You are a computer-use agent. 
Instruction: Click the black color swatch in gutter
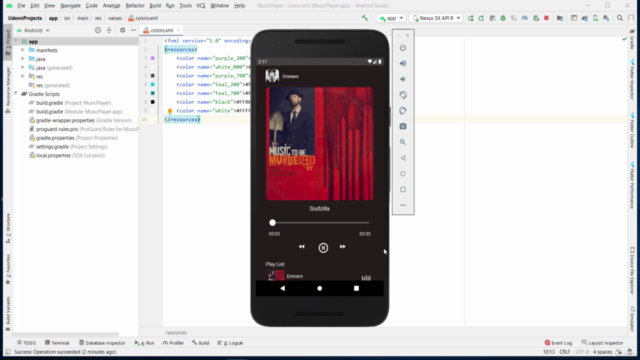[x=153, y=102]
